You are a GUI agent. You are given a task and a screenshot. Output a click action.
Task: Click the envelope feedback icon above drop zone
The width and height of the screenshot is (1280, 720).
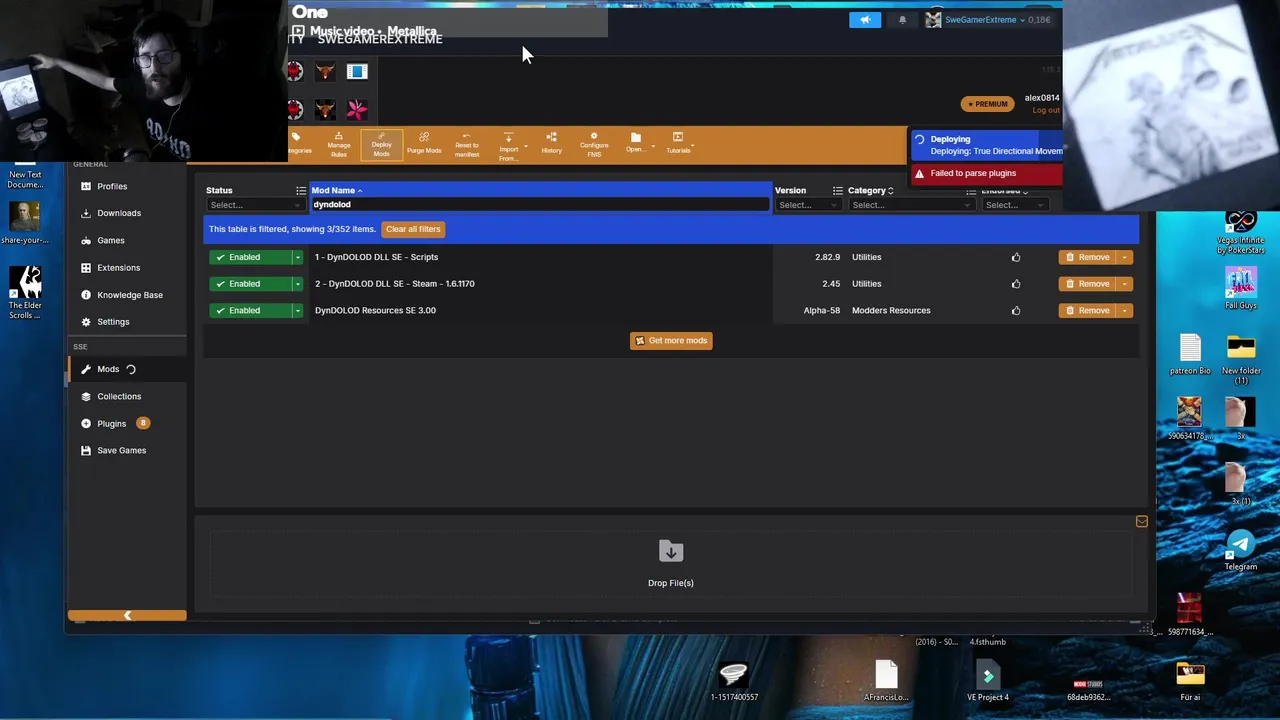1142,522
